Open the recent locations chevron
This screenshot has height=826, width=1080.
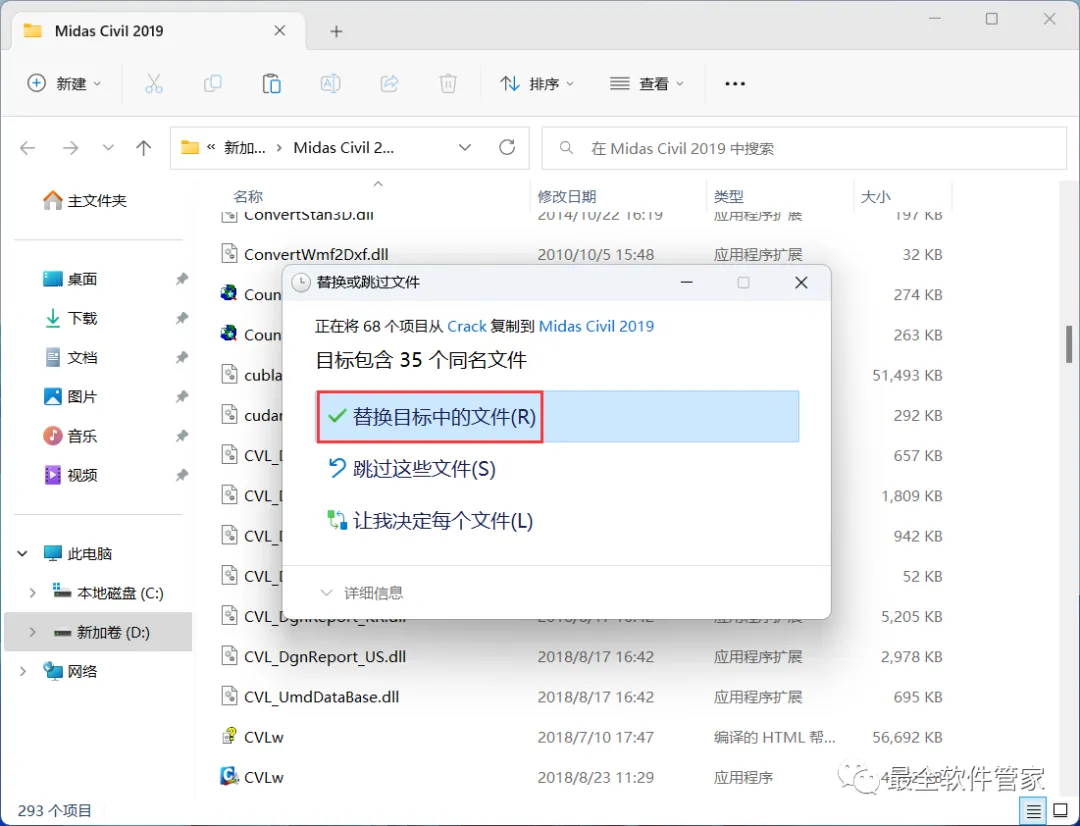108,147
